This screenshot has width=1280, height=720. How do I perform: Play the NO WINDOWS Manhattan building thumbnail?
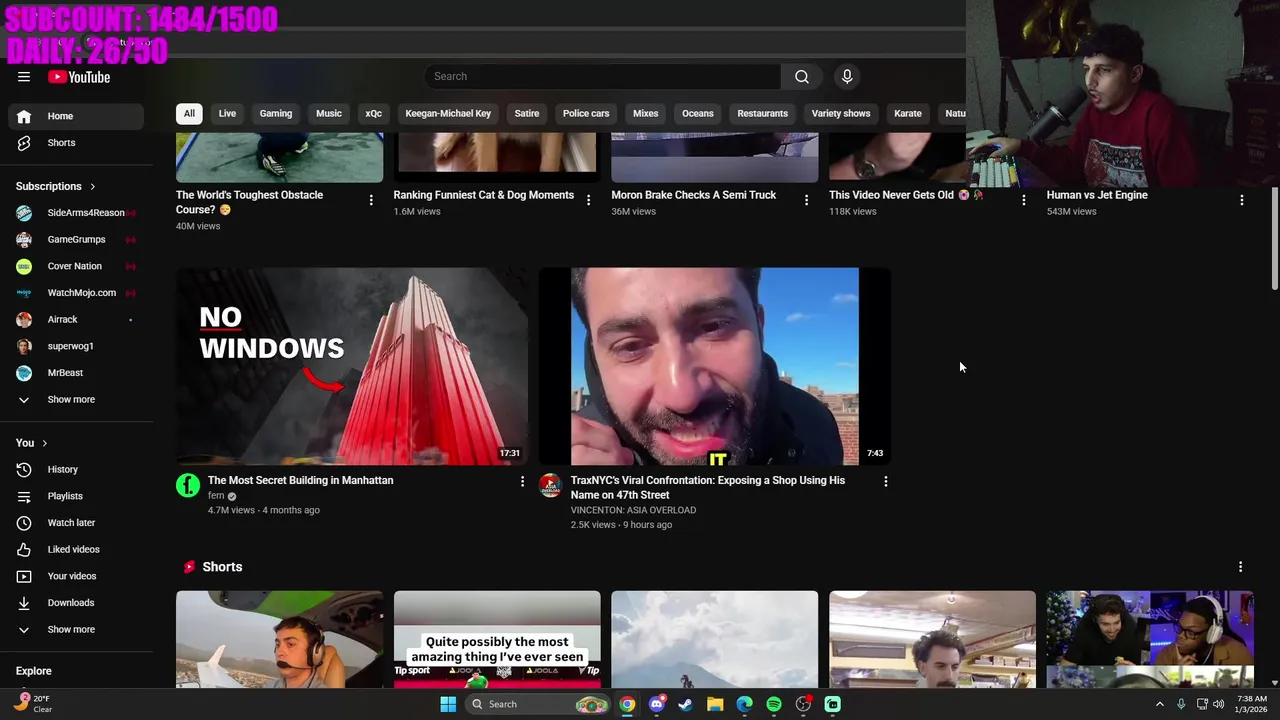[352, 366]
